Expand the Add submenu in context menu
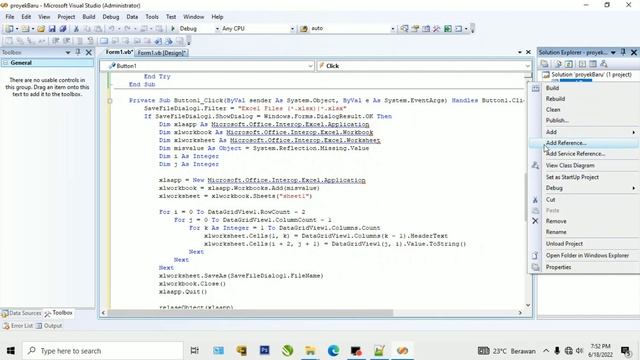Screen dimensions: 640x360 [x=584, y=132]
